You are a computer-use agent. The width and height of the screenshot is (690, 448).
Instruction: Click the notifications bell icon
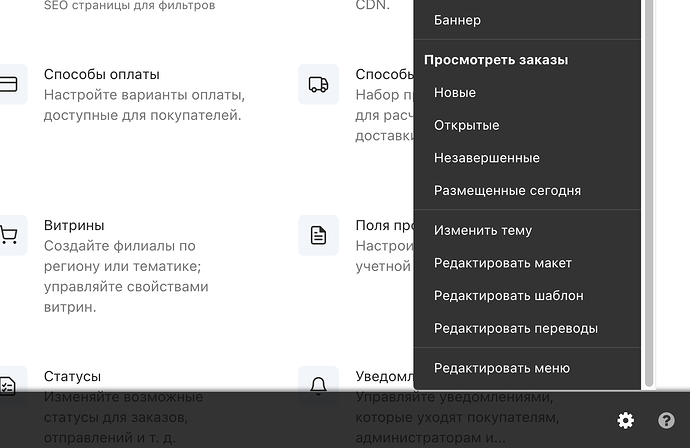tap(318, 386)
